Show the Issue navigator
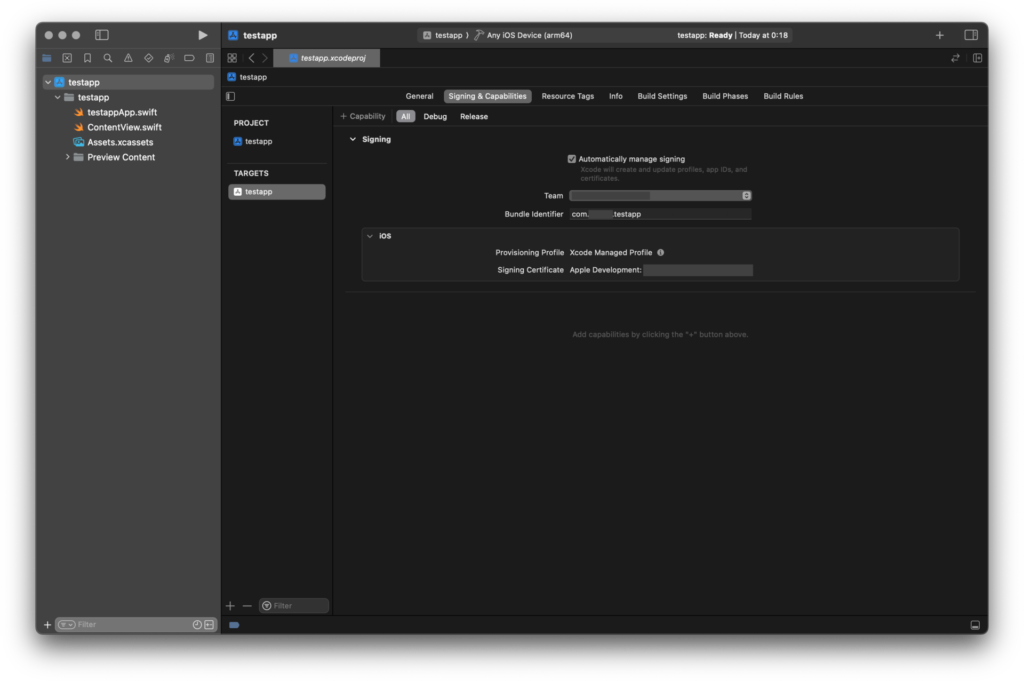1024x681 pixels. point(128,58)
